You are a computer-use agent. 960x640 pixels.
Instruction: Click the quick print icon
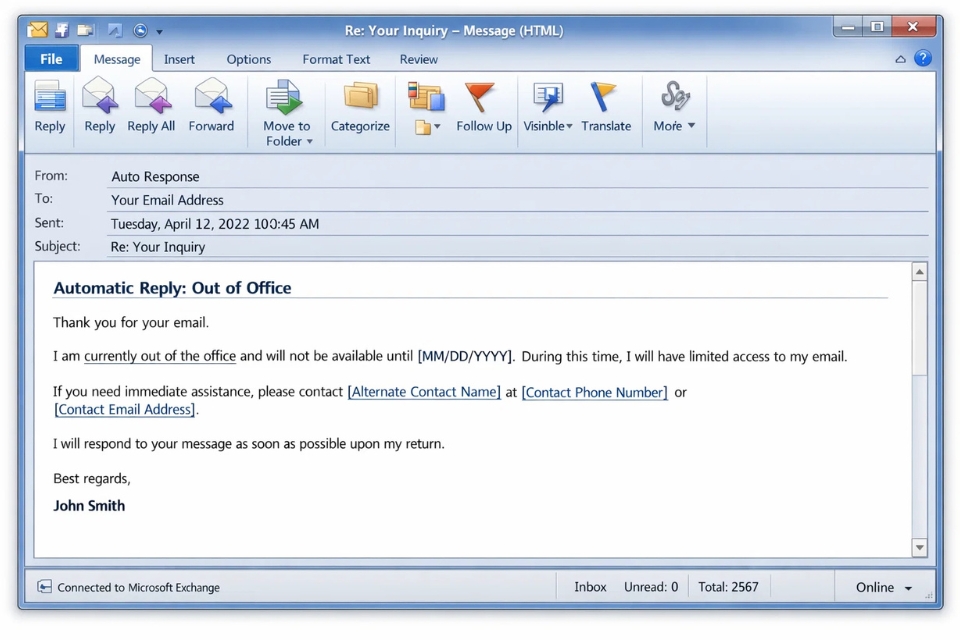[85, 30]
